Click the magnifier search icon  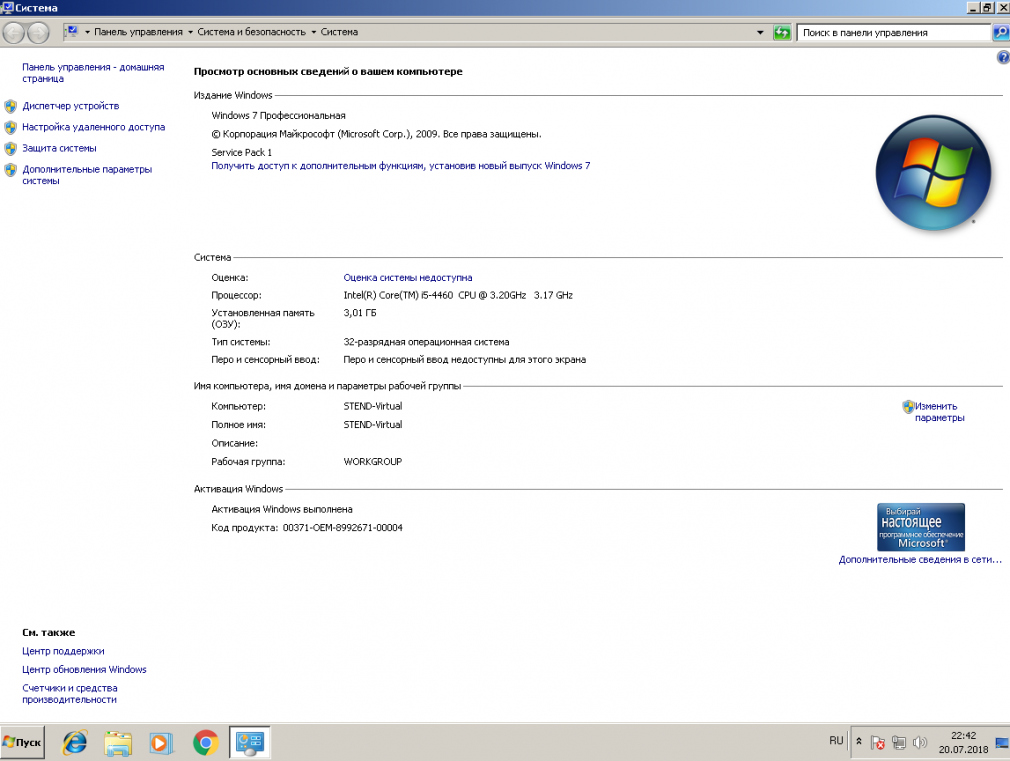click(x=1000, y=32)
